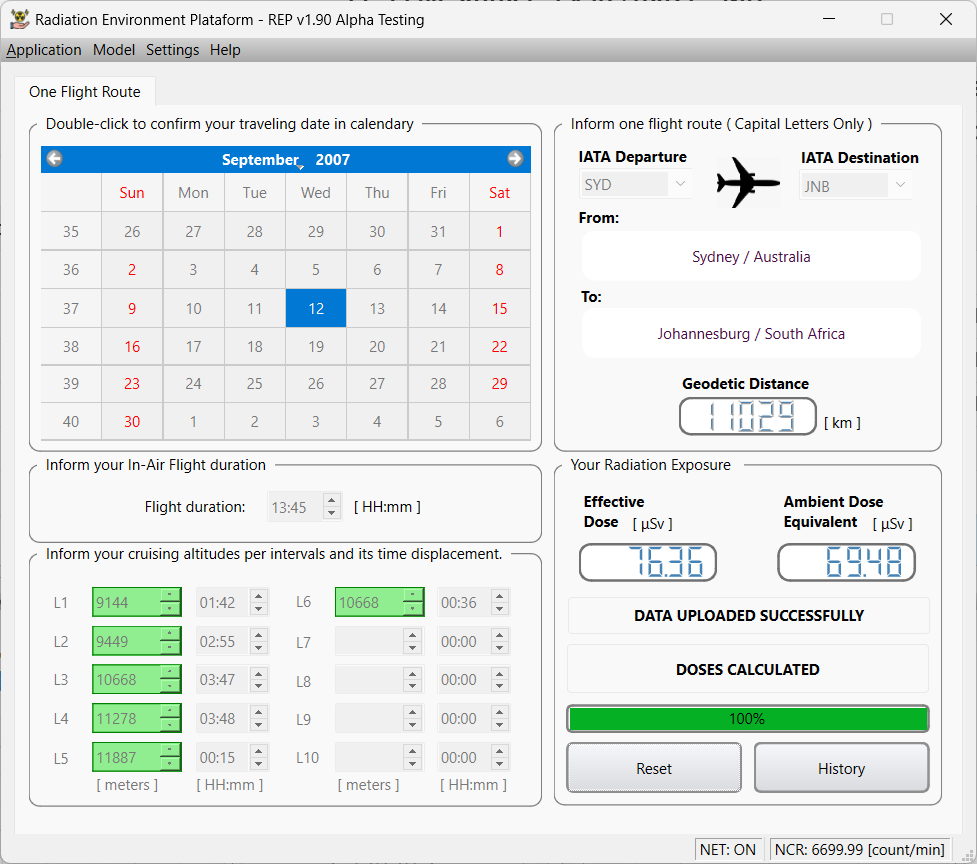Decrease the L6 altitude value with down arrow
This screenshot has width=977, height=864.
[x=413, y=609]
